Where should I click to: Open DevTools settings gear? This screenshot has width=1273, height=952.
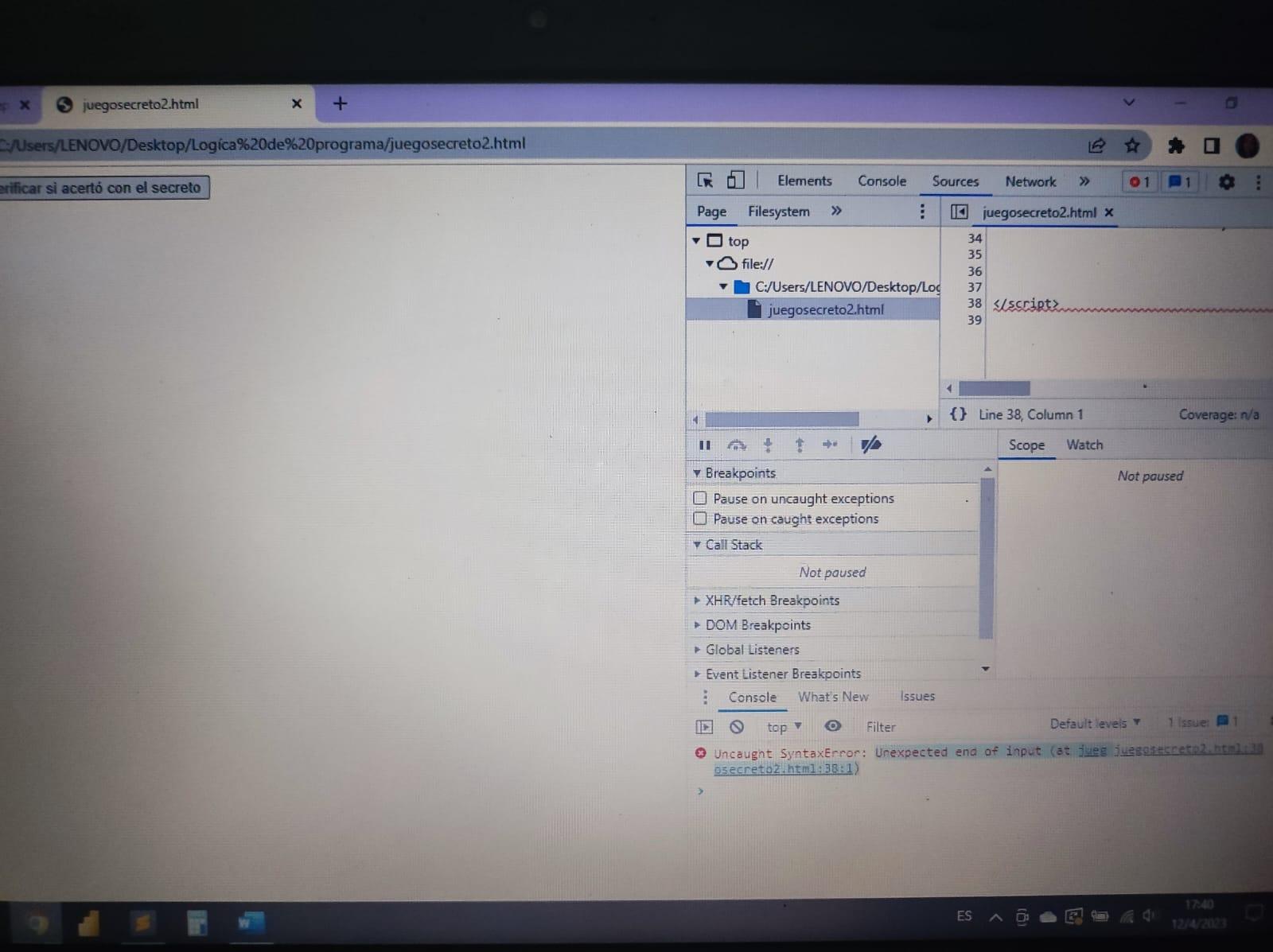[x=1226, y=182]
